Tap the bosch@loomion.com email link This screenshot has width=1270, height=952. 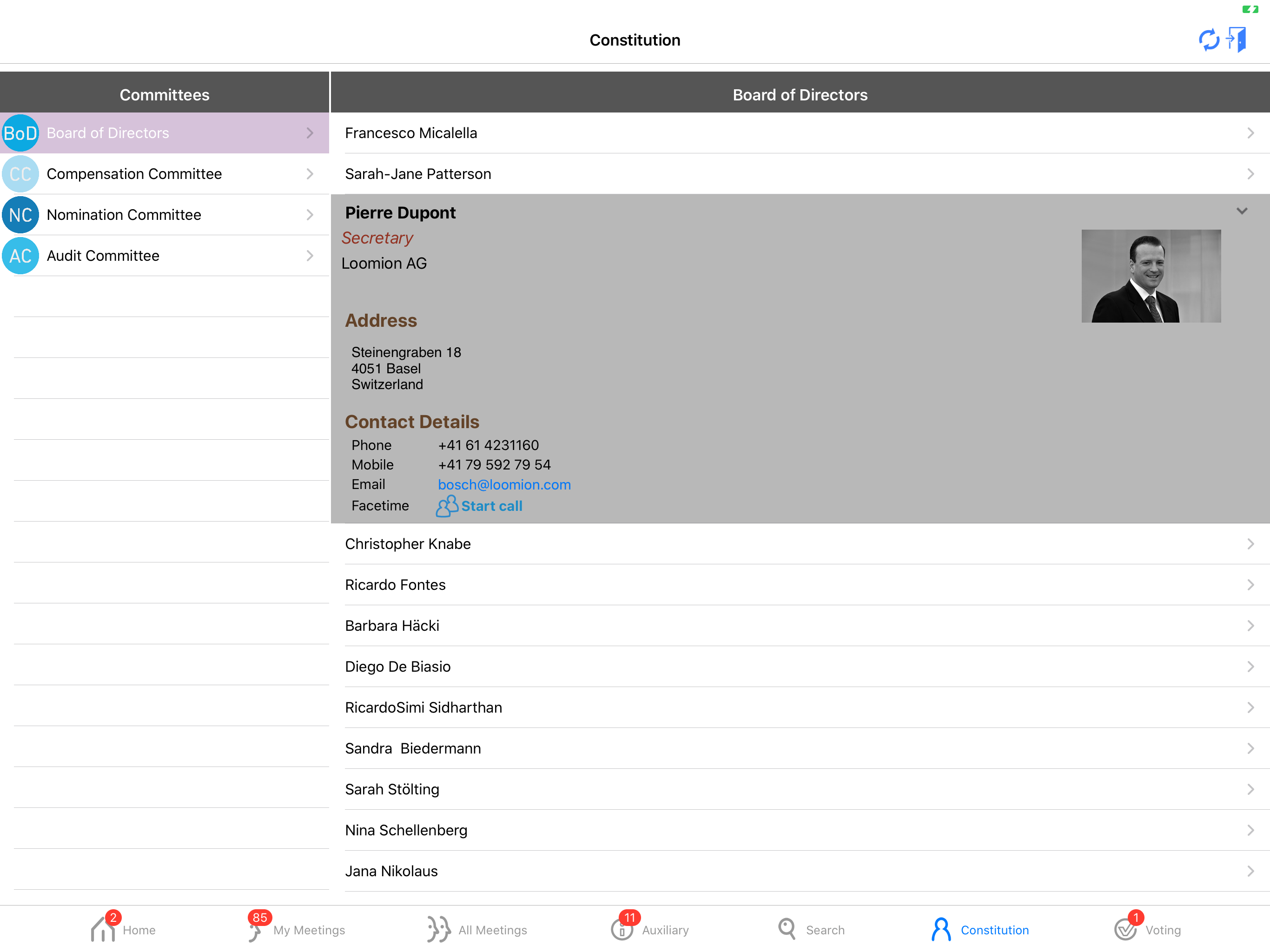504,485
